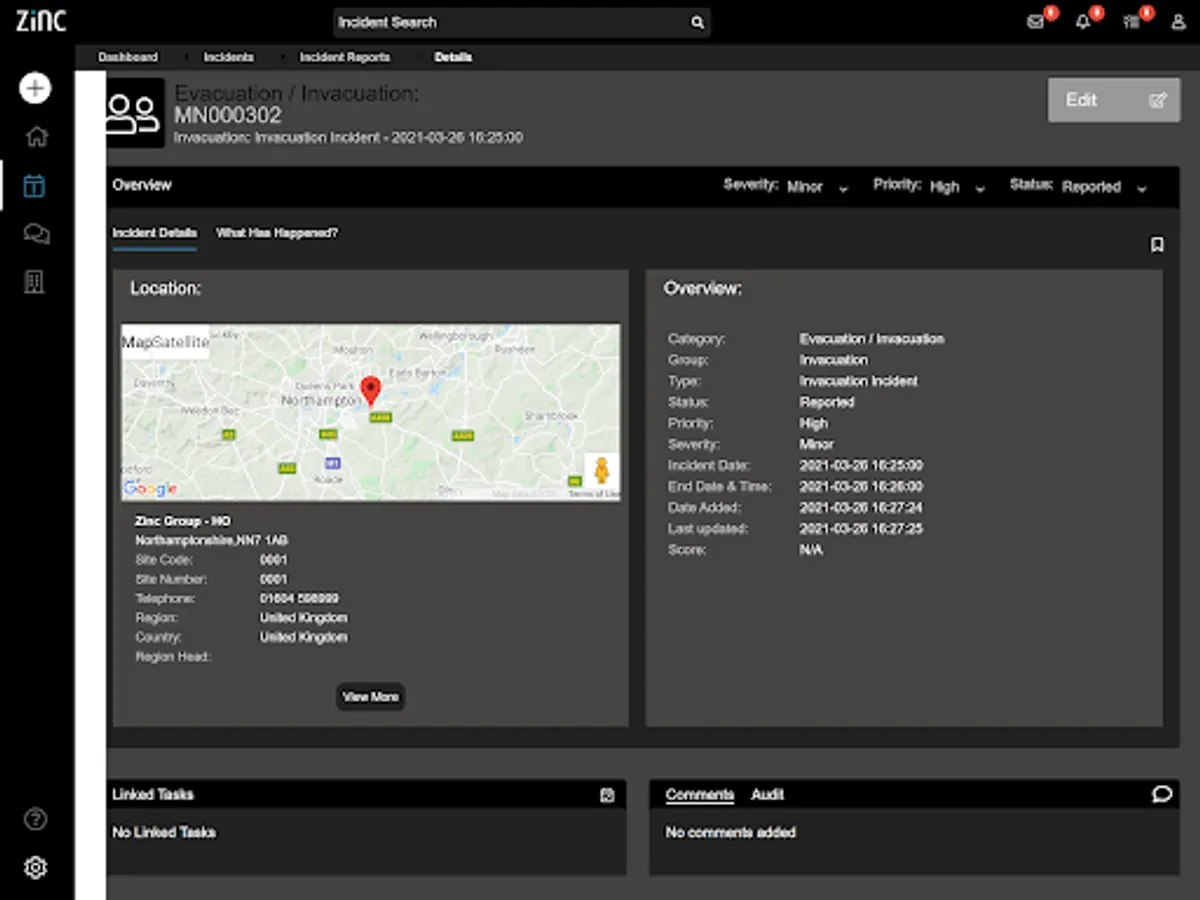Click the plus add-new icon in sidebar
Viewport: 1200px width, 900px height.
tap(35, 88)
